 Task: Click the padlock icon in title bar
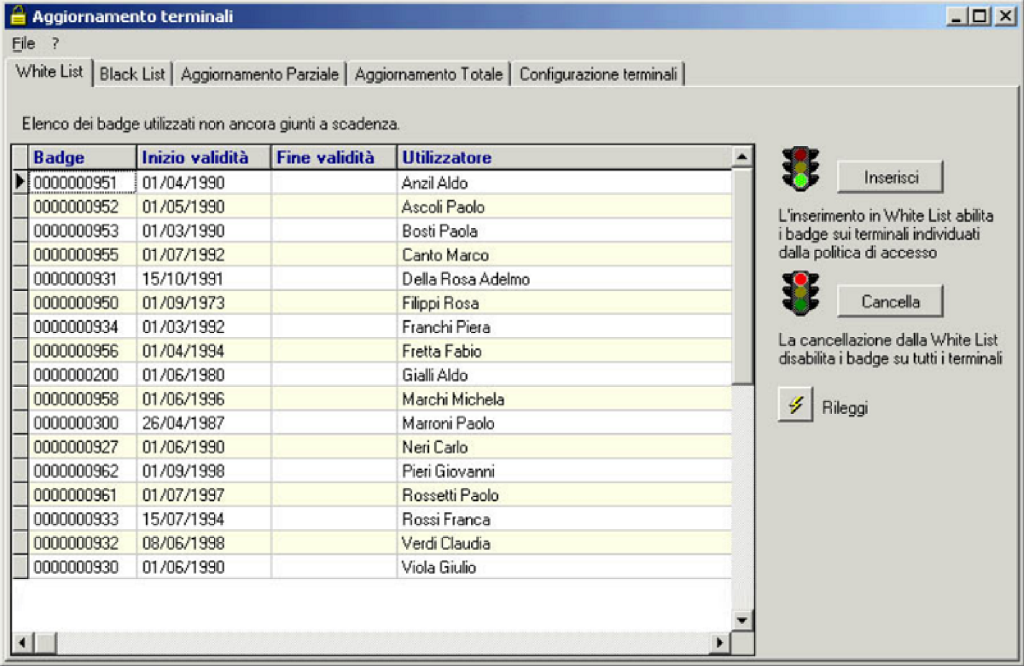pos(17,16)
